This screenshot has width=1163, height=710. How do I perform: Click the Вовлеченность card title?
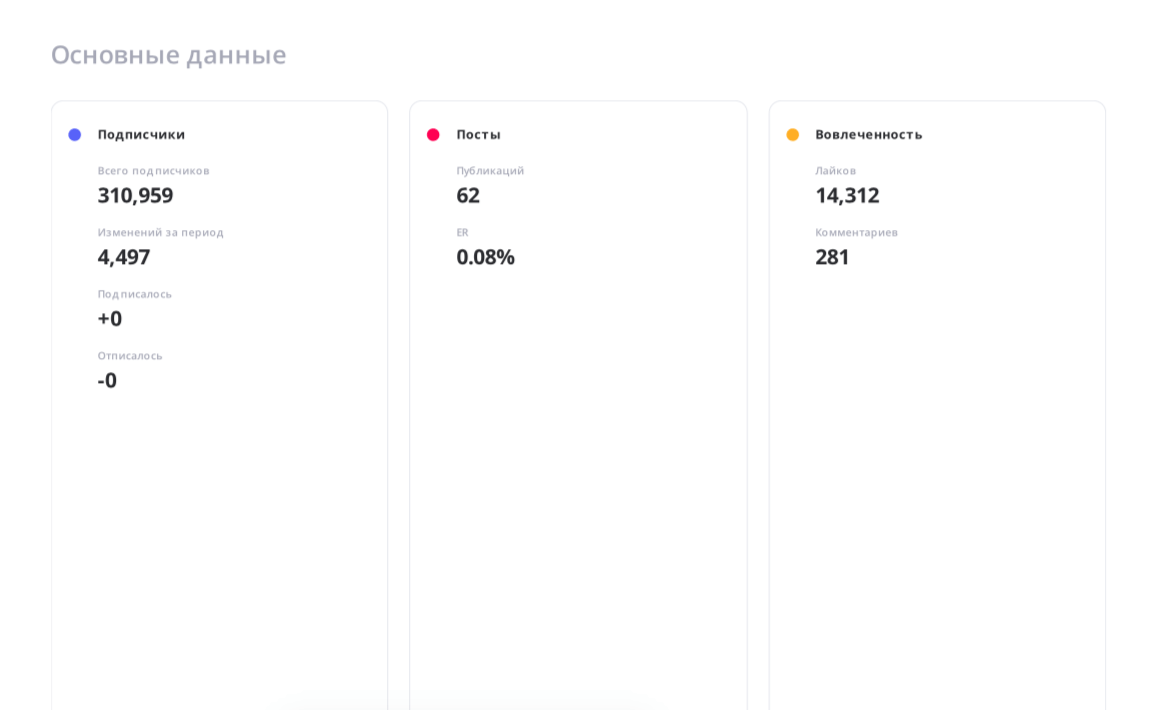868,135
